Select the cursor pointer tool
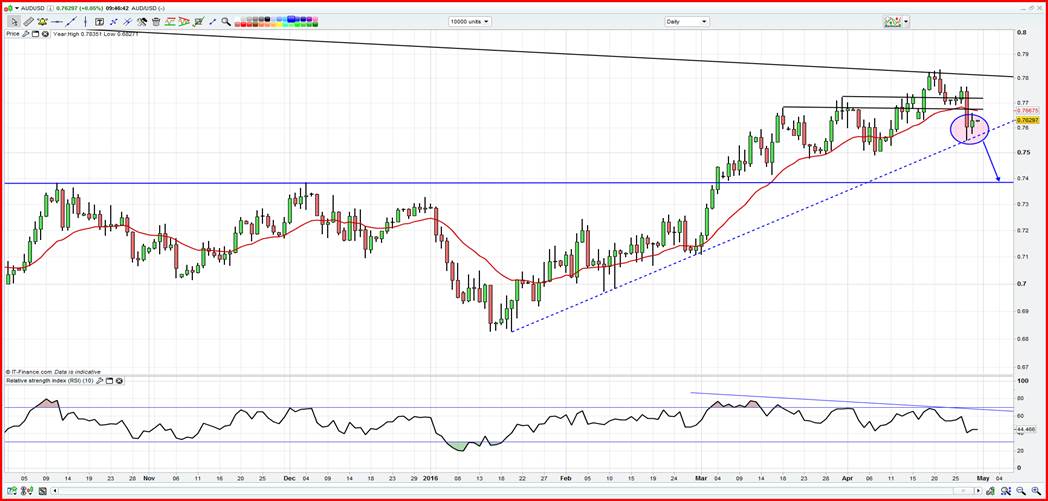Image resolution: width=1048 pixels, height=501 pixels. pyautogui.click(x=14, y=21)
